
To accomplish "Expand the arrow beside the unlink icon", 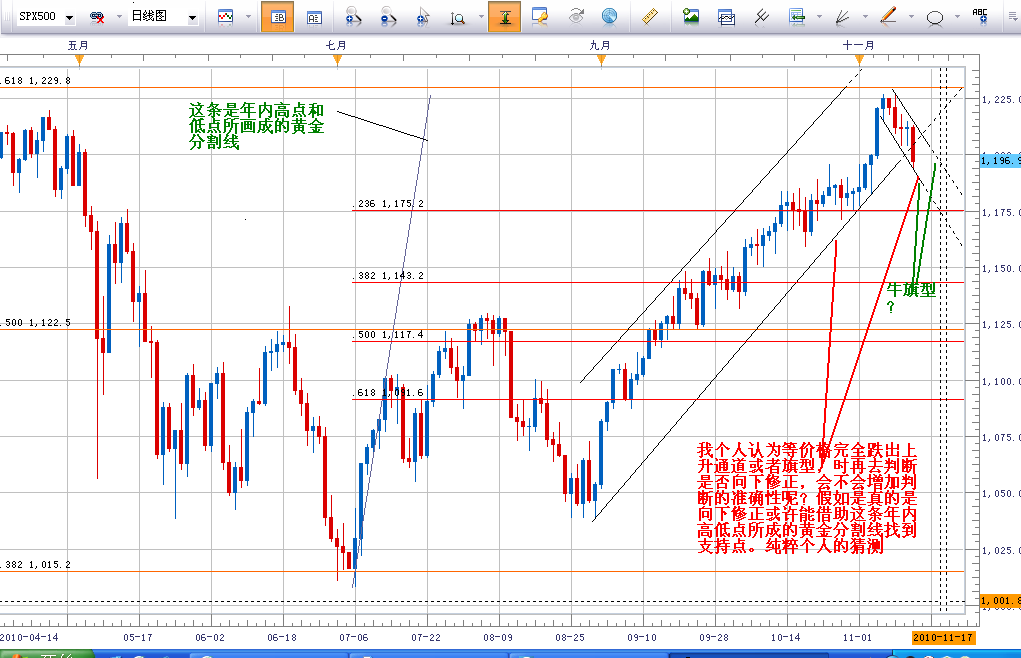I will point(119,17).
